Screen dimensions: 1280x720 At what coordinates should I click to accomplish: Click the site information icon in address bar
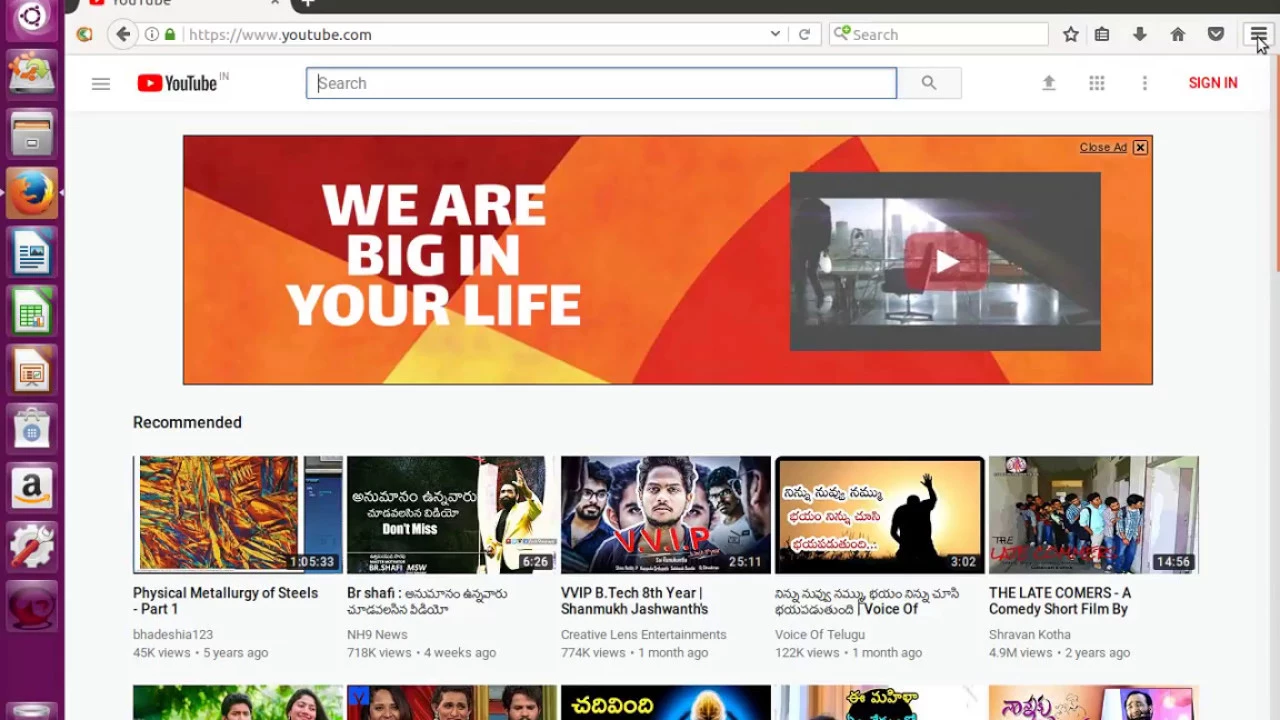pos(151,34)
